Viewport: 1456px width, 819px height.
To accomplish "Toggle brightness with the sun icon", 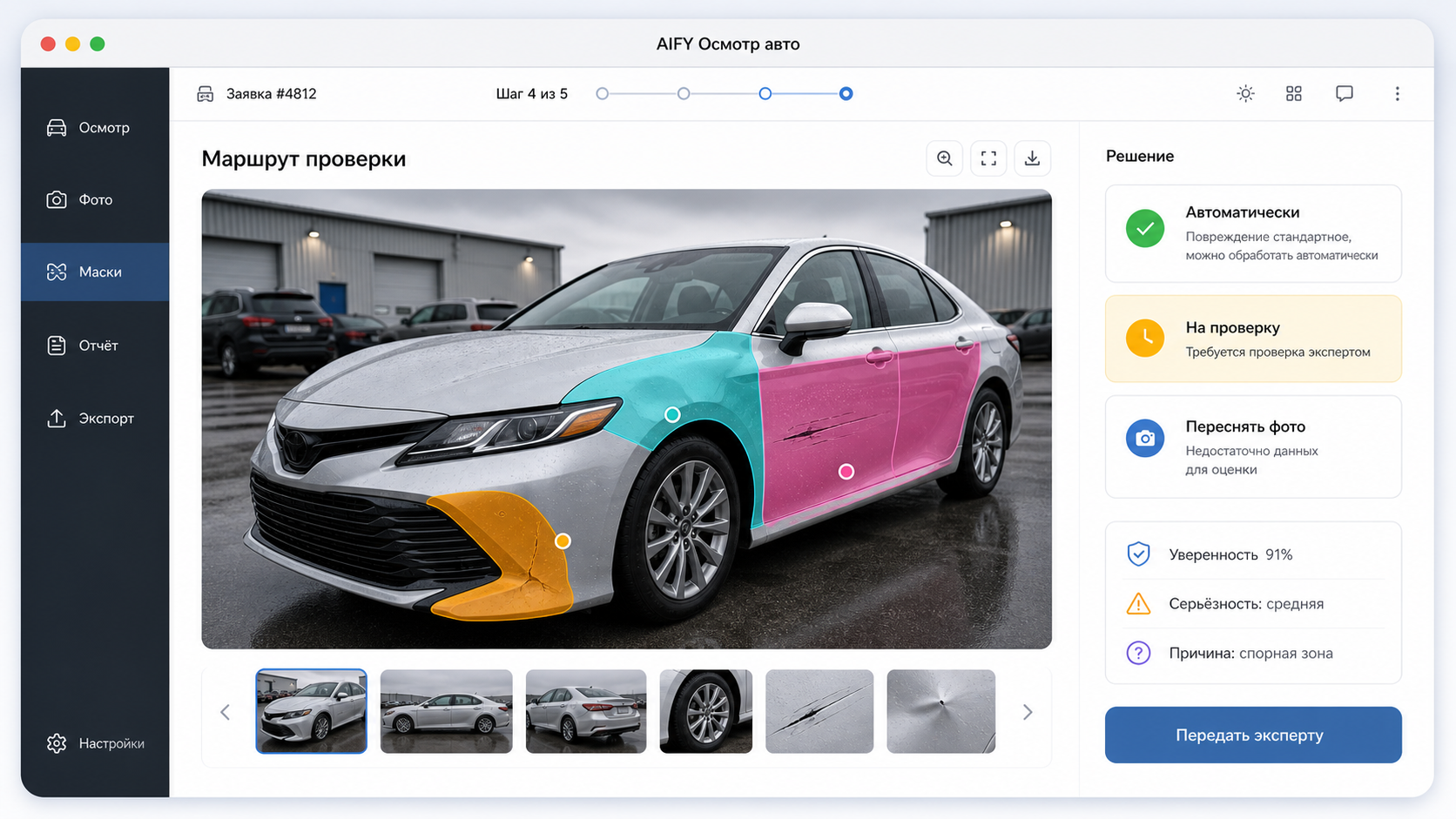I will (1245, 93).
